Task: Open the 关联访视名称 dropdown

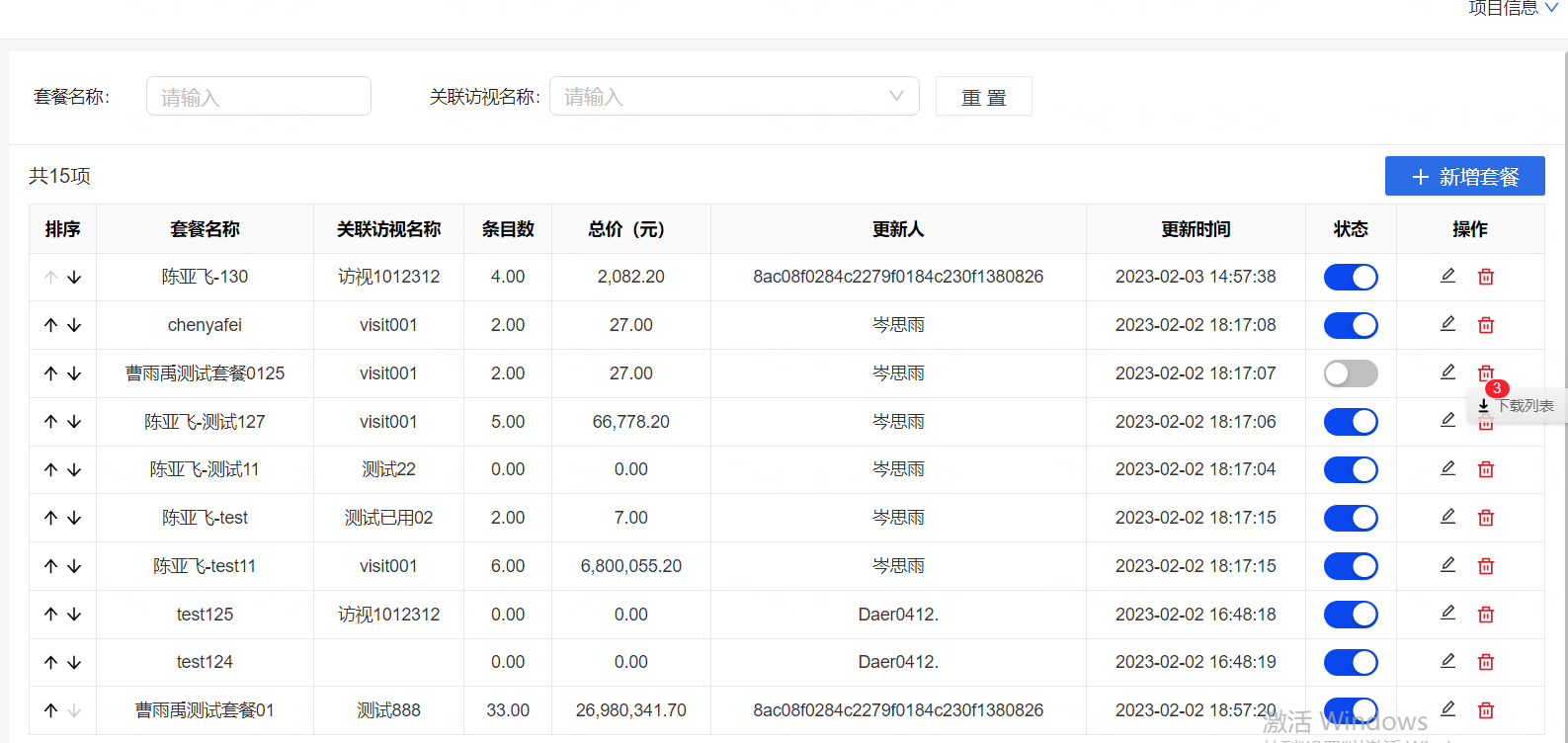Action: pyautogui.click(x=734, y=96)
